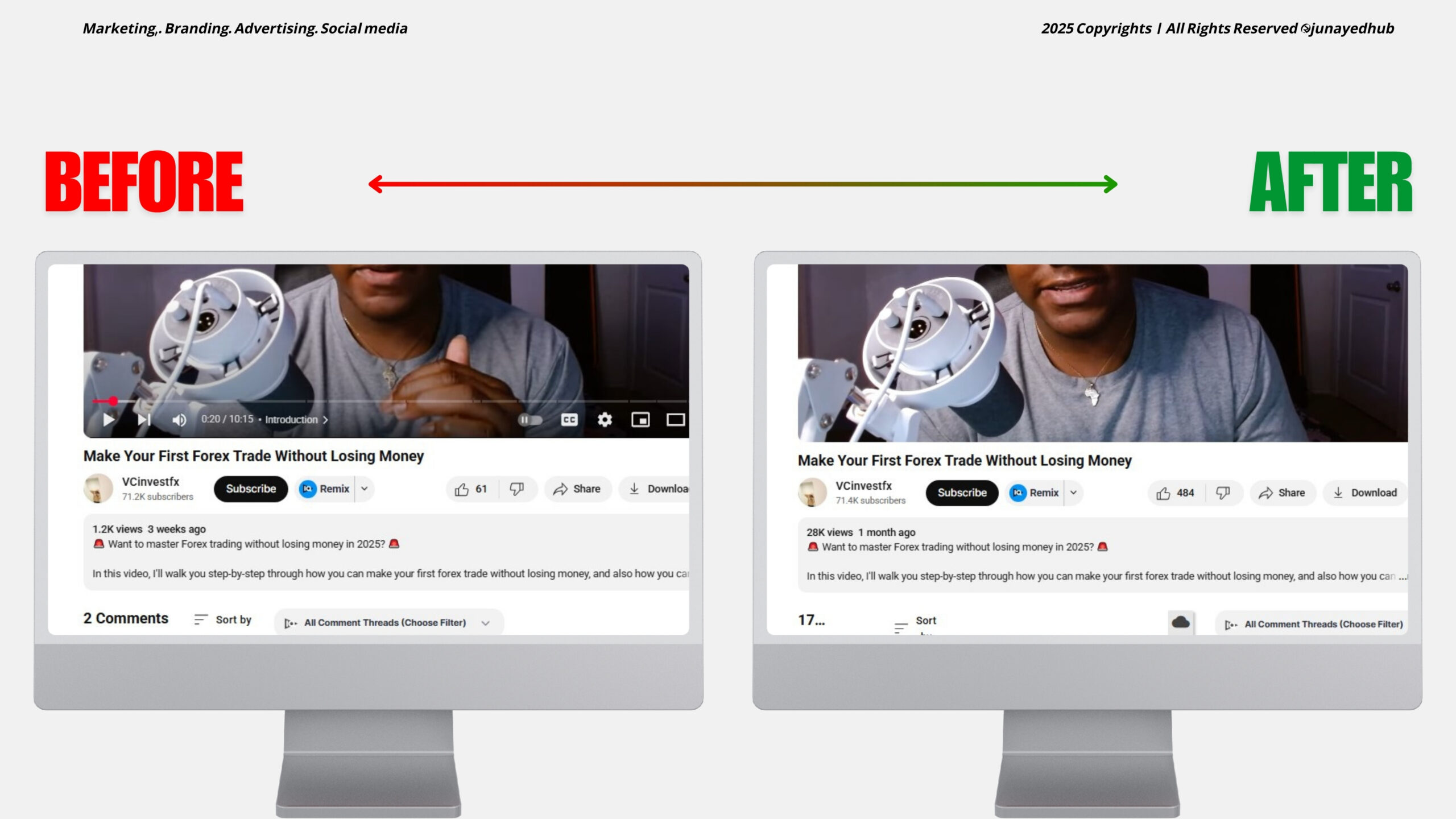Expand Introduction chapter chevron in left player
This screenshot has width=1456, height=819.
point(325,420)
